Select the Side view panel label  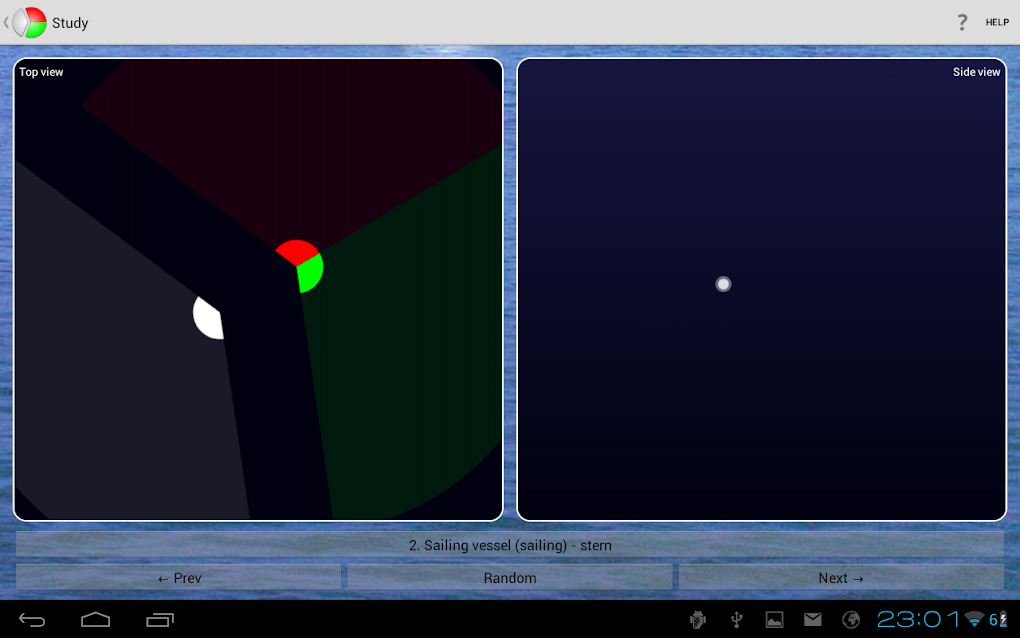coord(976,72)
